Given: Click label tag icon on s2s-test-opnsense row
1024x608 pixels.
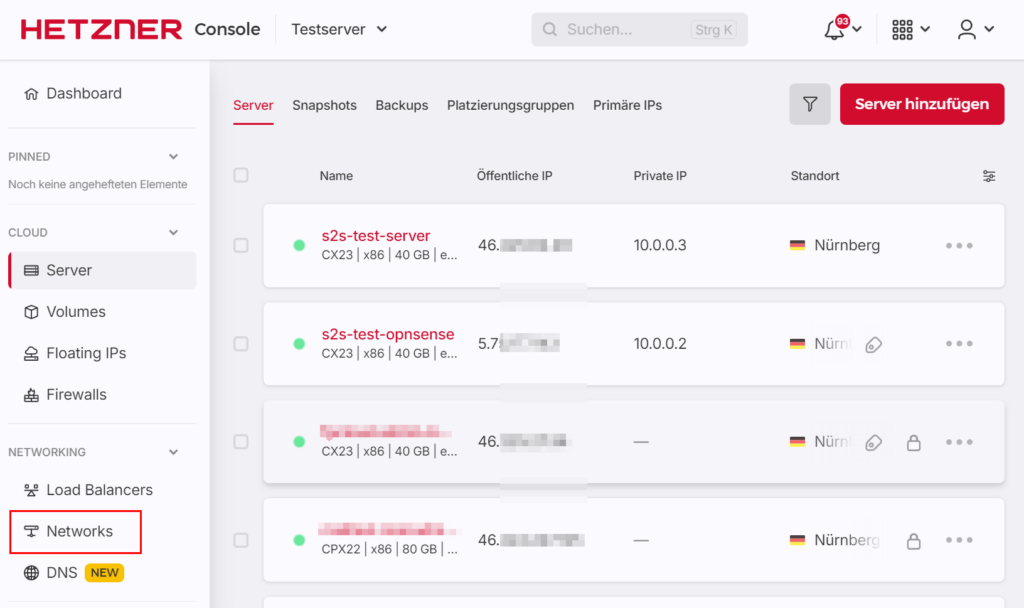Looking at the screenshot, I should [873, 344].
